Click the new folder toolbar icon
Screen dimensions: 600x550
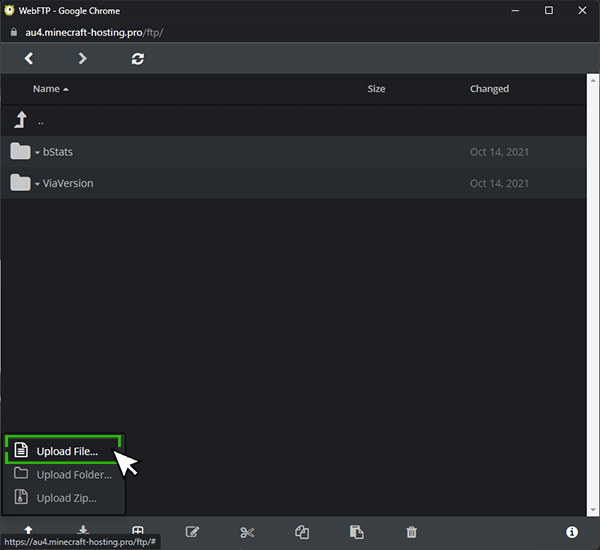[x=138, y=530]
